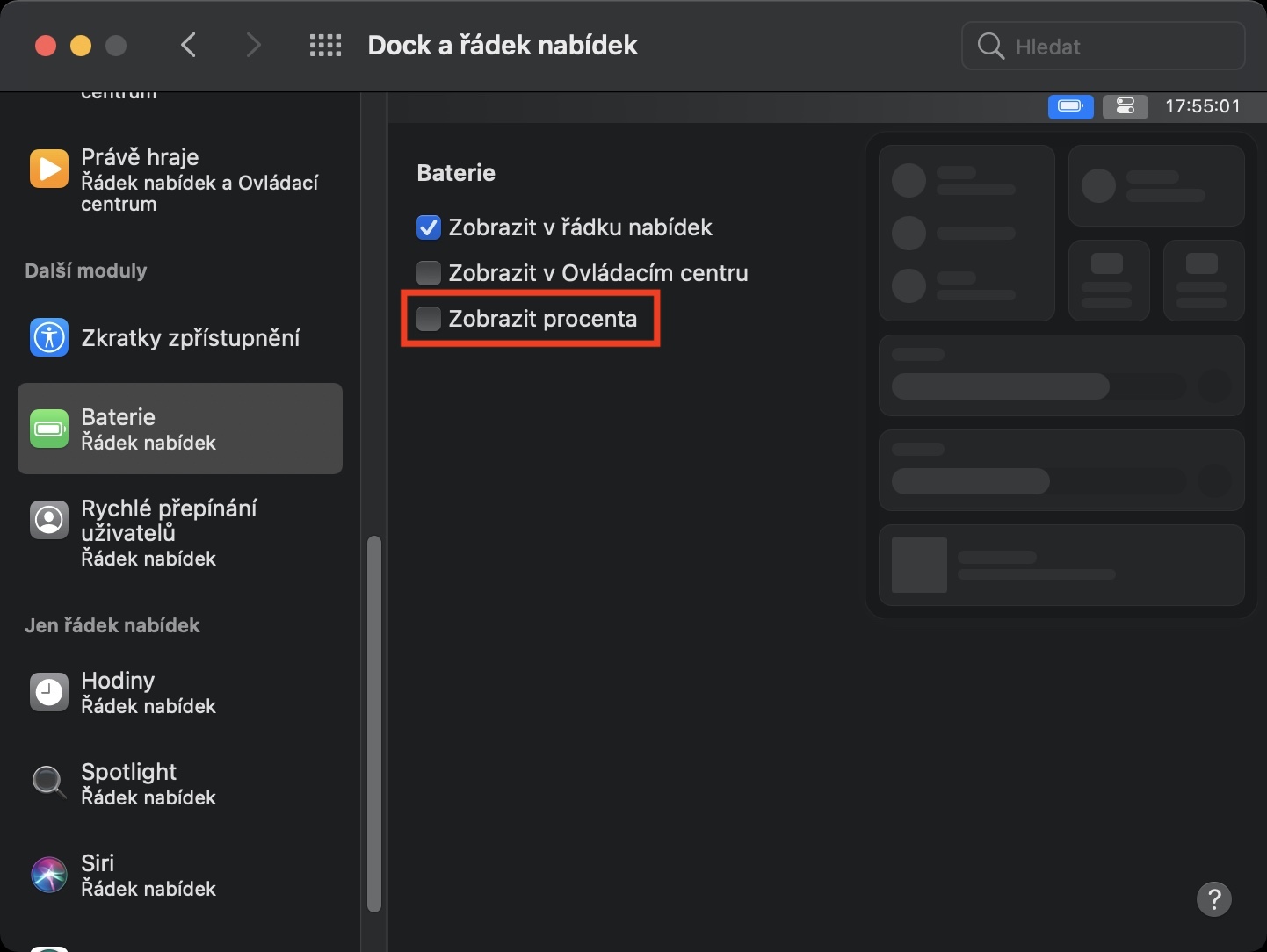Open Rychlé přepínání uživatelů user icon
The width and height of the screenshot is (1267, 952).
click(x=49, y=520)
